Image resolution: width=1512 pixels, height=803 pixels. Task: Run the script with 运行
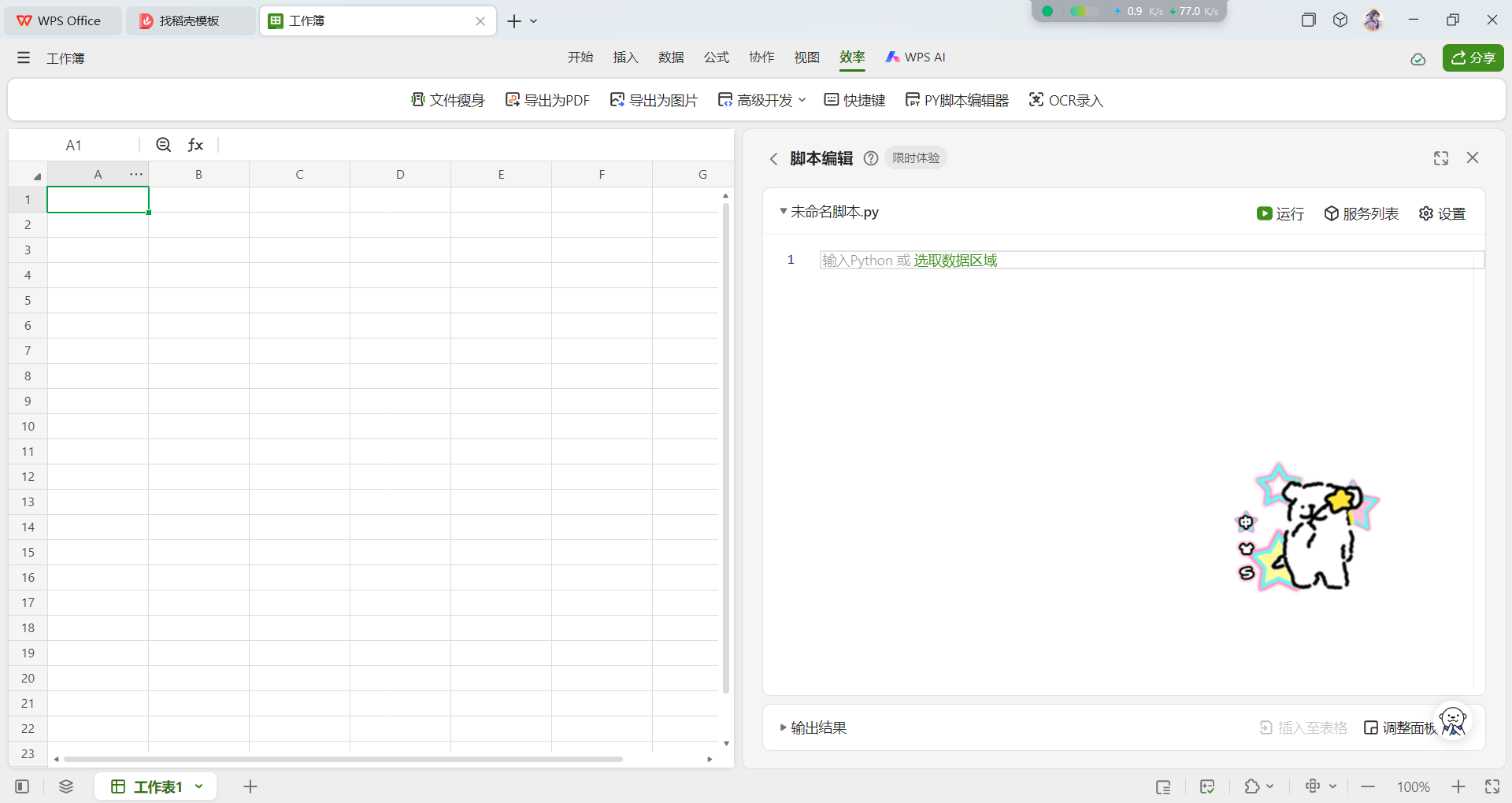point(1280,213)
